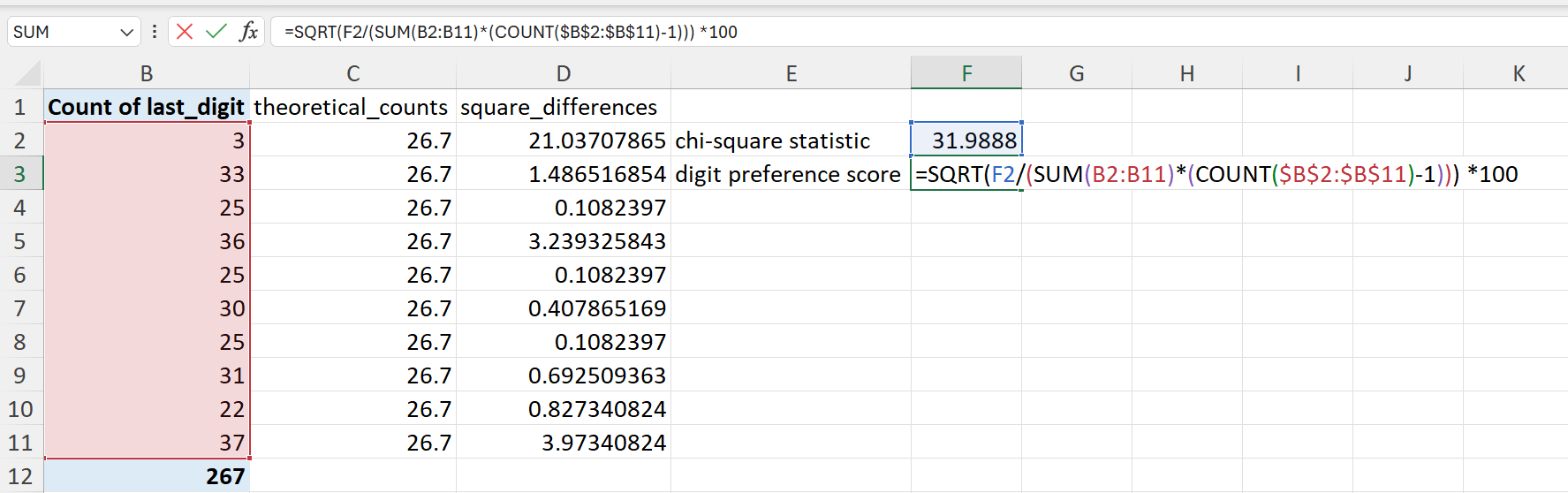The height and width of the screenshot is (493, 1568).
Task: Expand the Name Box dropdown arrow
Action: [126, 33]
